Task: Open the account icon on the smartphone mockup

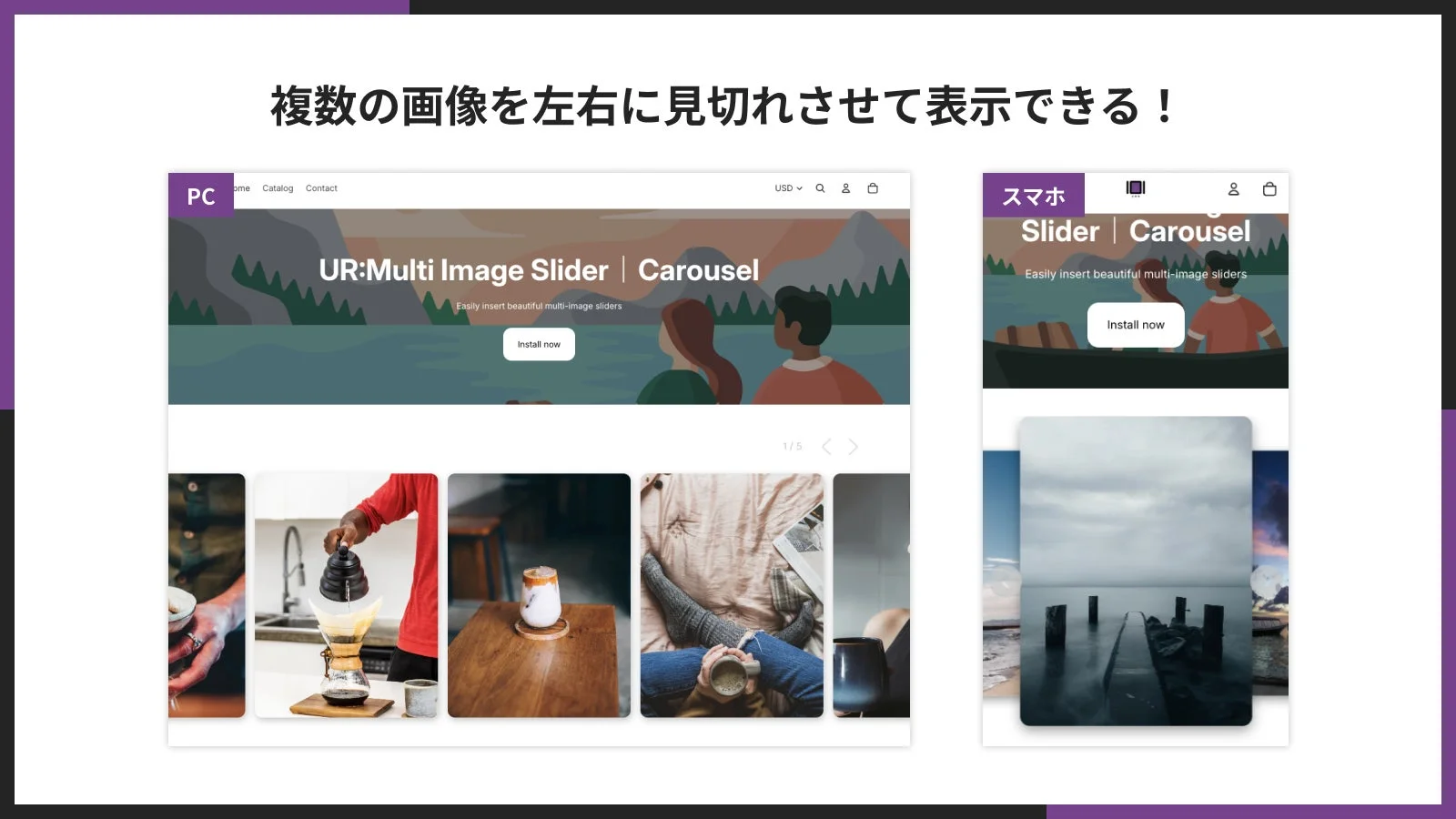Action: coord(1234,189)
